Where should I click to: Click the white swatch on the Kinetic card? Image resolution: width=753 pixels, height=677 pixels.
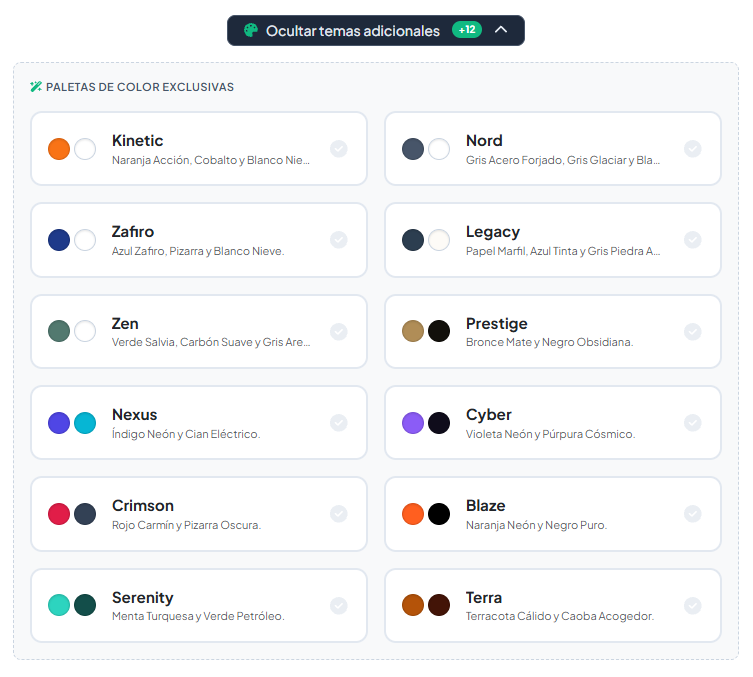tap(85, 149)
